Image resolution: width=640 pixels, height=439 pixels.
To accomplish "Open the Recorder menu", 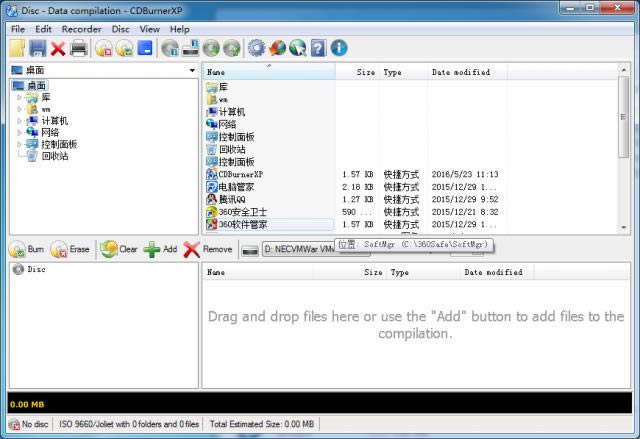I will tap(82, 29).
